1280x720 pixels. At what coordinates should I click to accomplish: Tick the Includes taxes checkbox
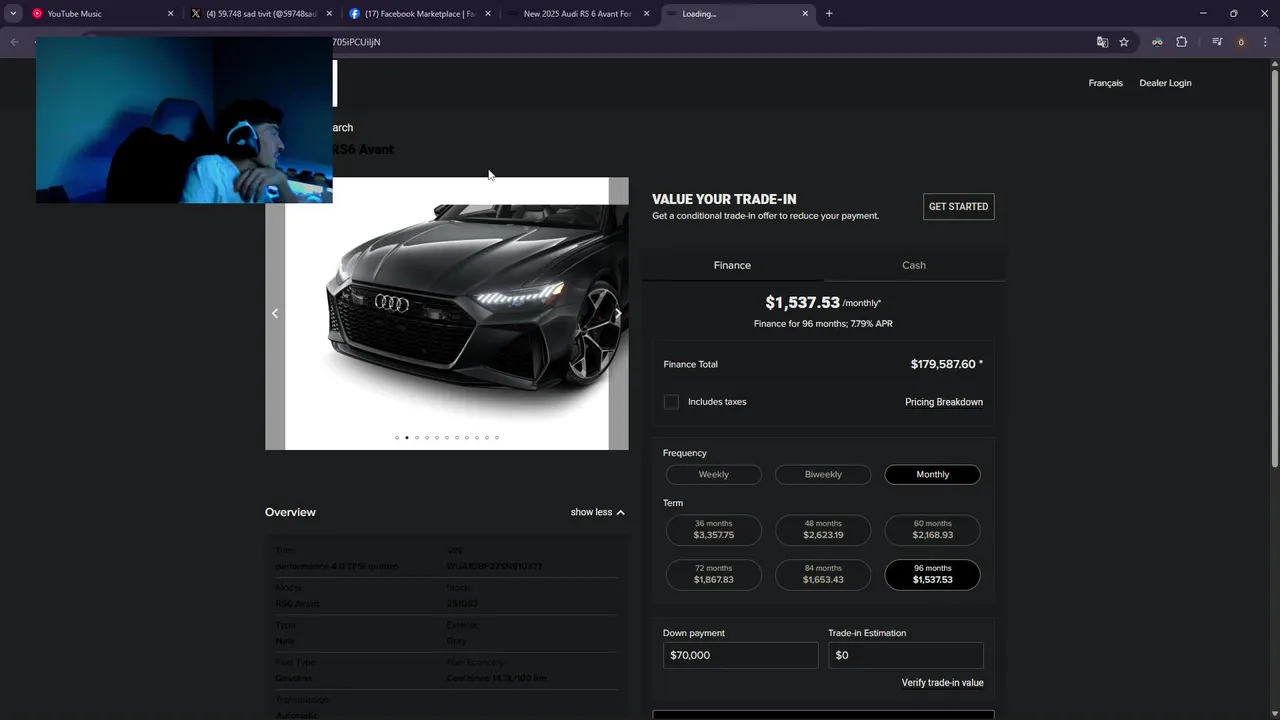coord(671,402)
